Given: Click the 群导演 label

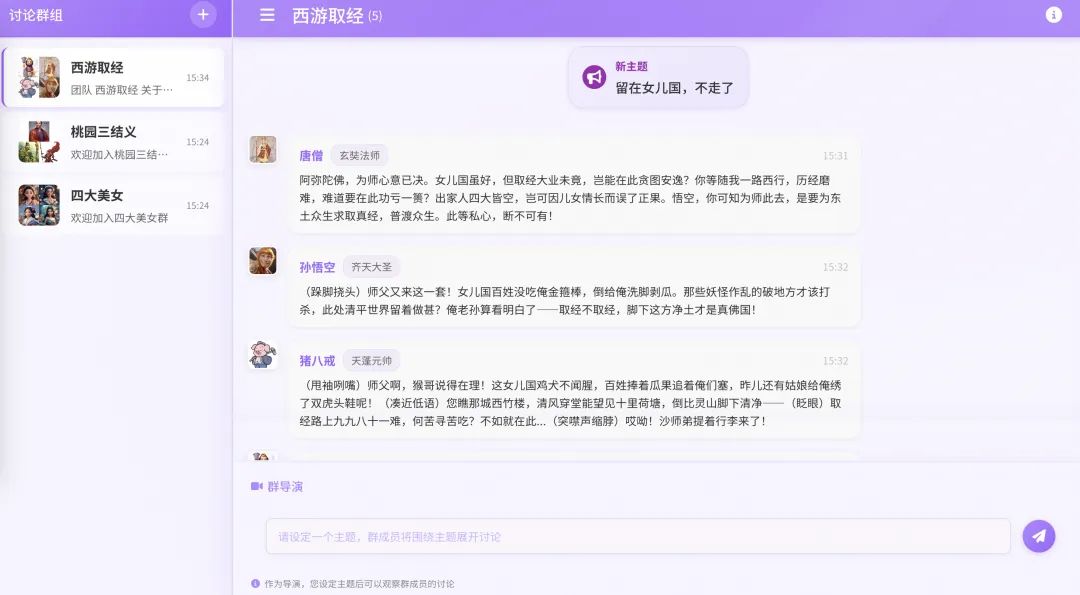Looking at the screenshot, I should pyautogui.click(x=285, y=486).
